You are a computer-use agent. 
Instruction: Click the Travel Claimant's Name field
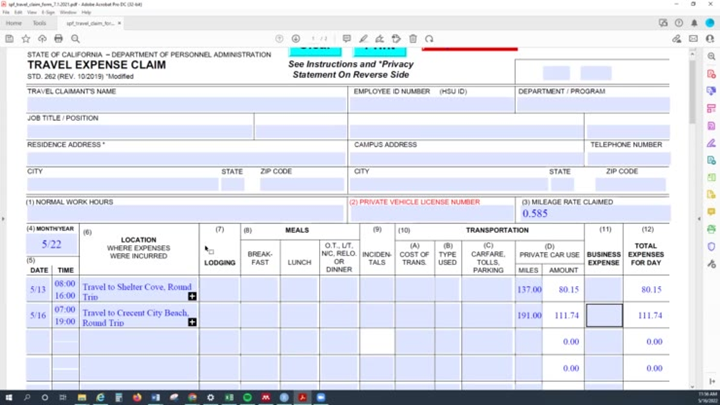point(186,104)
